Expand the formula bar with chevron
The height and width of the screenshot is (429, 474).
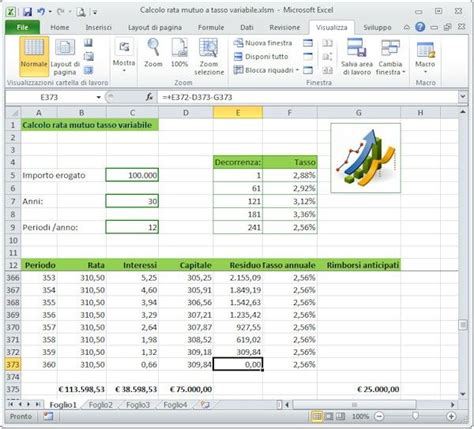(x=463, y=97)
